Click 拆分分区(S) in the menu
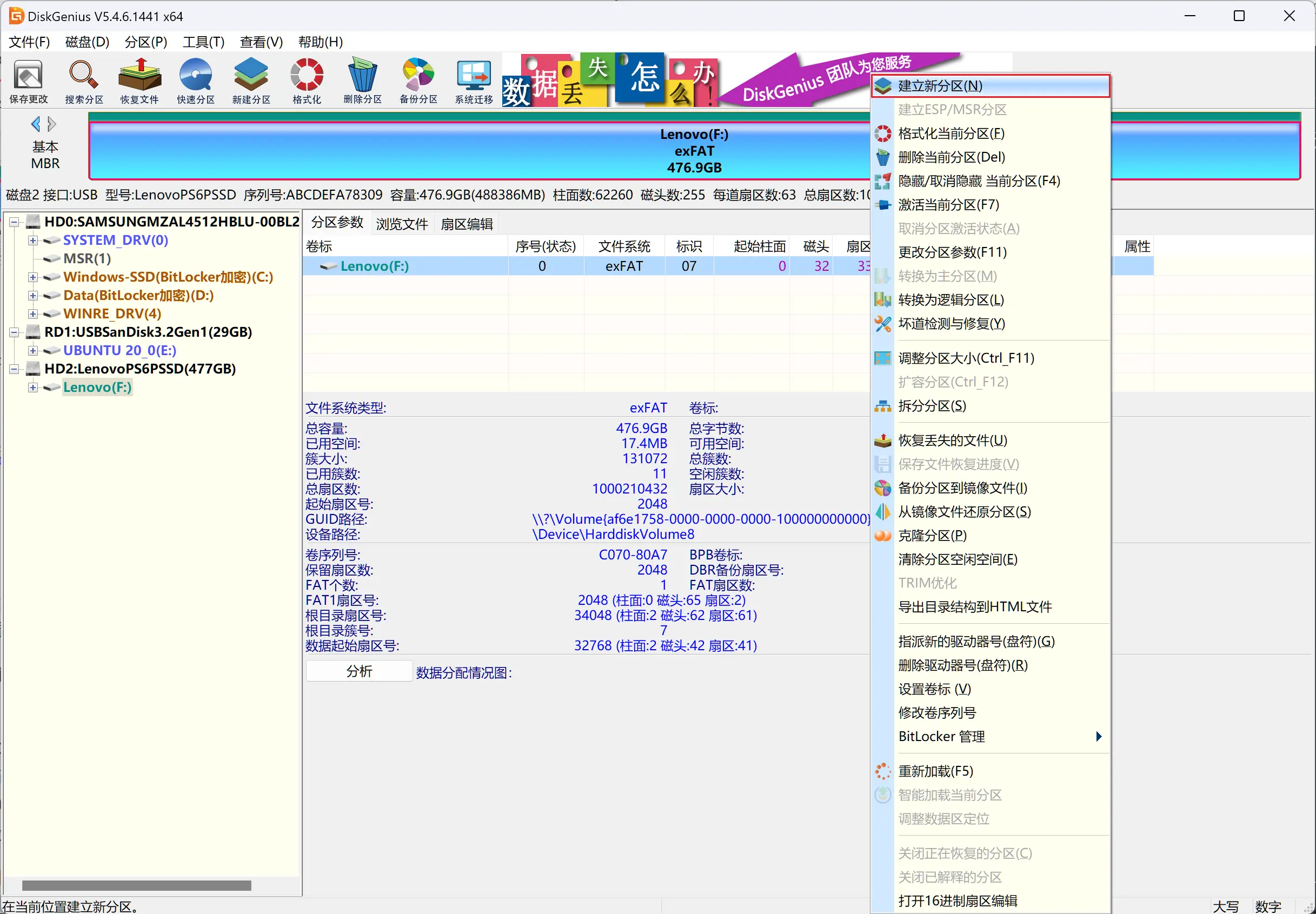 (990, 406)
